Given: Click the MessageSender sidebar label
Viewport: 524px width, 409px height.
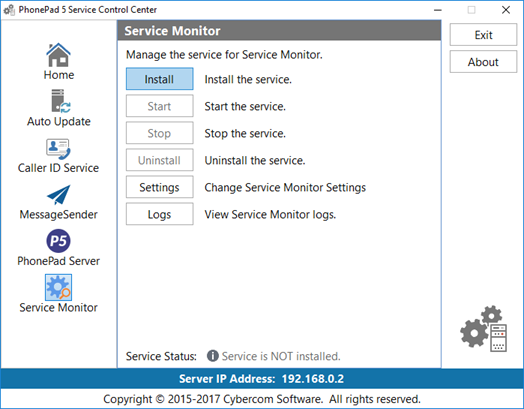Looking at the screenshot, I should [x=58, y=214].
